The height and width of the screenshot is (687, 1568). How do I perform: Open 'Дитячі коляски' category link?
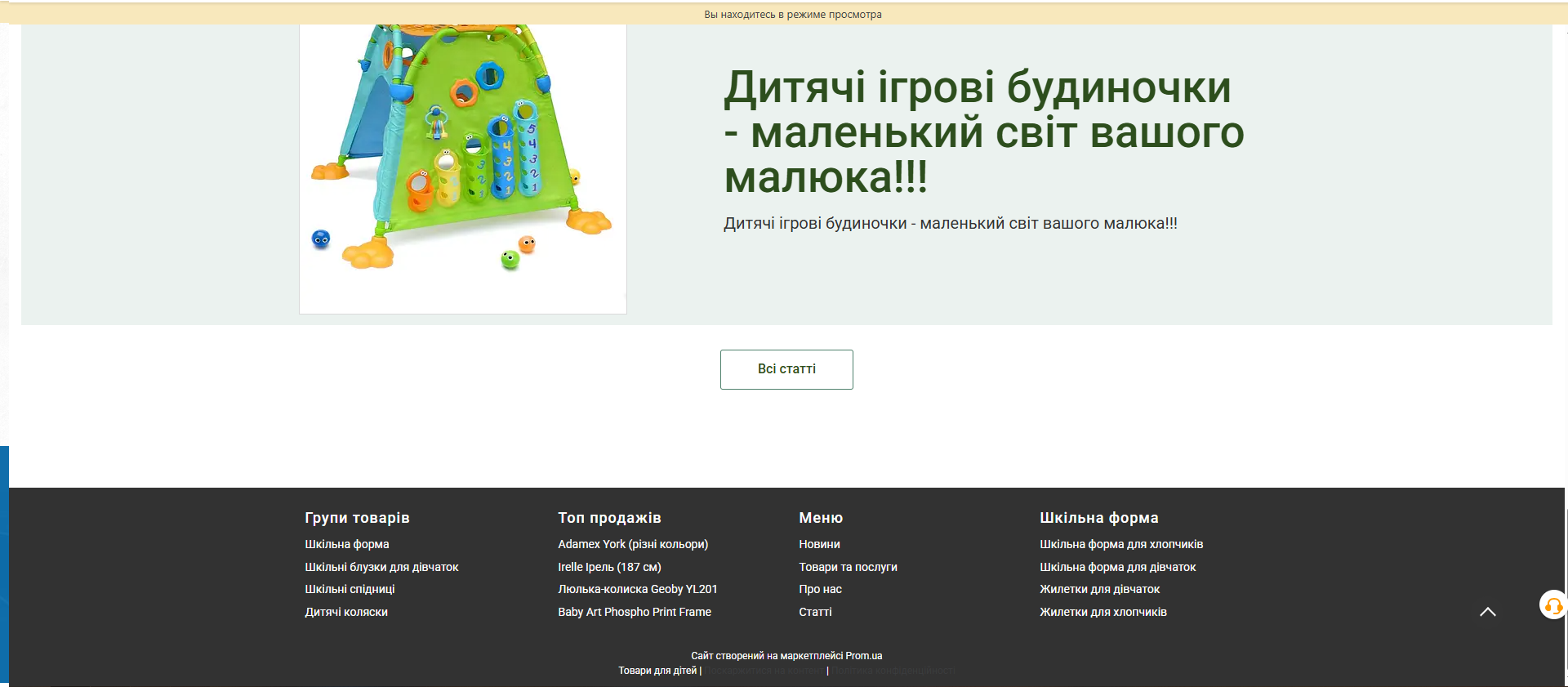tap(346, 612)
